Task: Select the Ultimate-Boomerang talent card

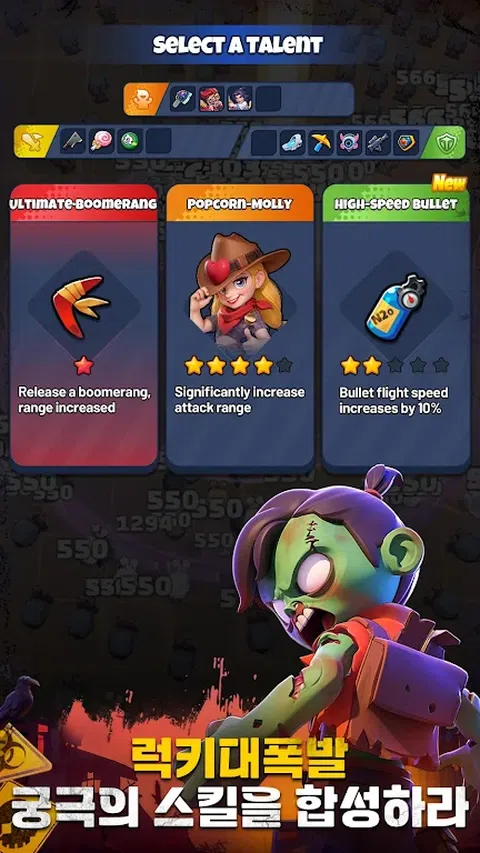Action: (84, 328)
